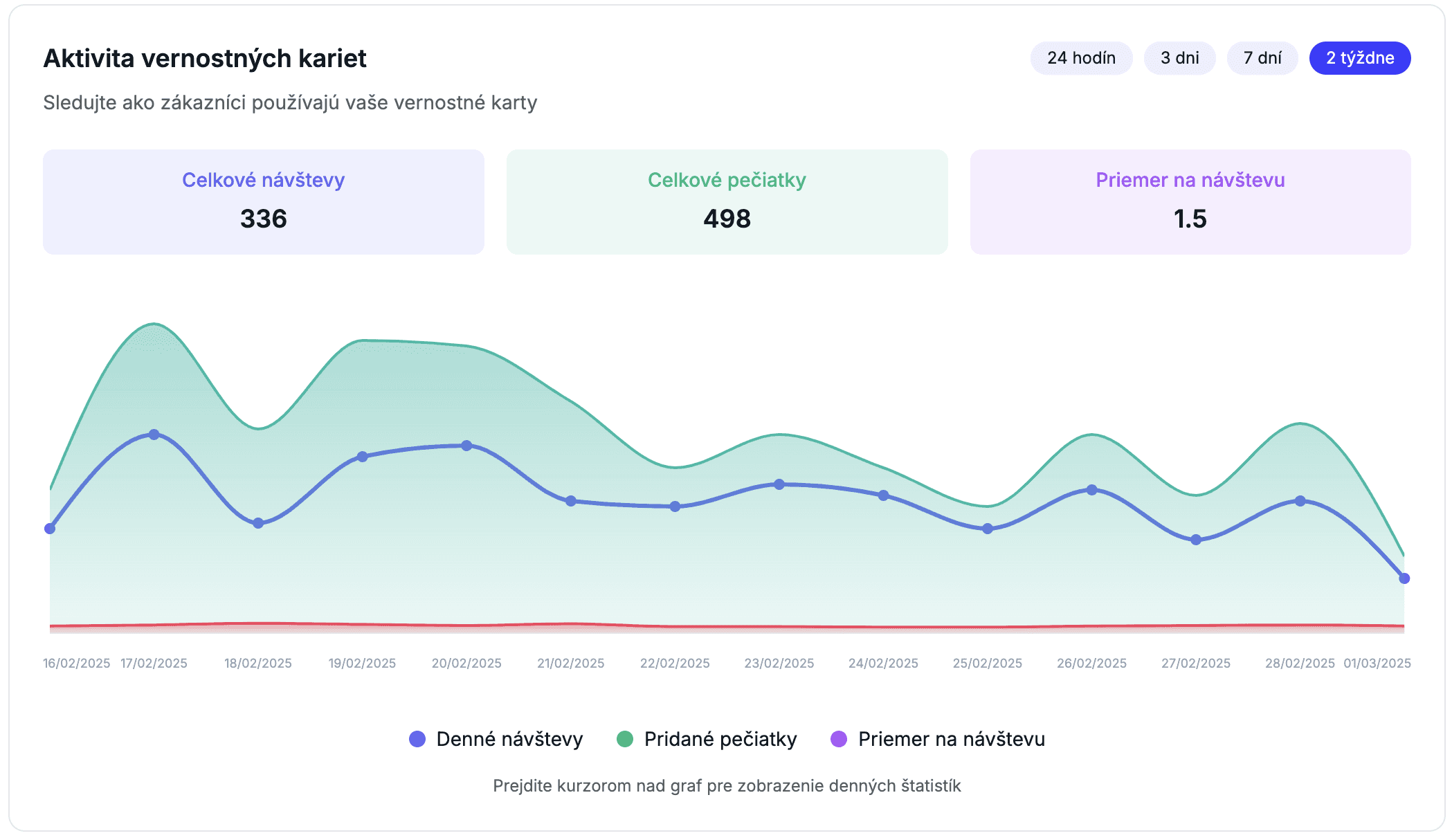Click the purple Priemer na návštevu legend dot
Screen dimensions: 1452x840
point(839,739)
